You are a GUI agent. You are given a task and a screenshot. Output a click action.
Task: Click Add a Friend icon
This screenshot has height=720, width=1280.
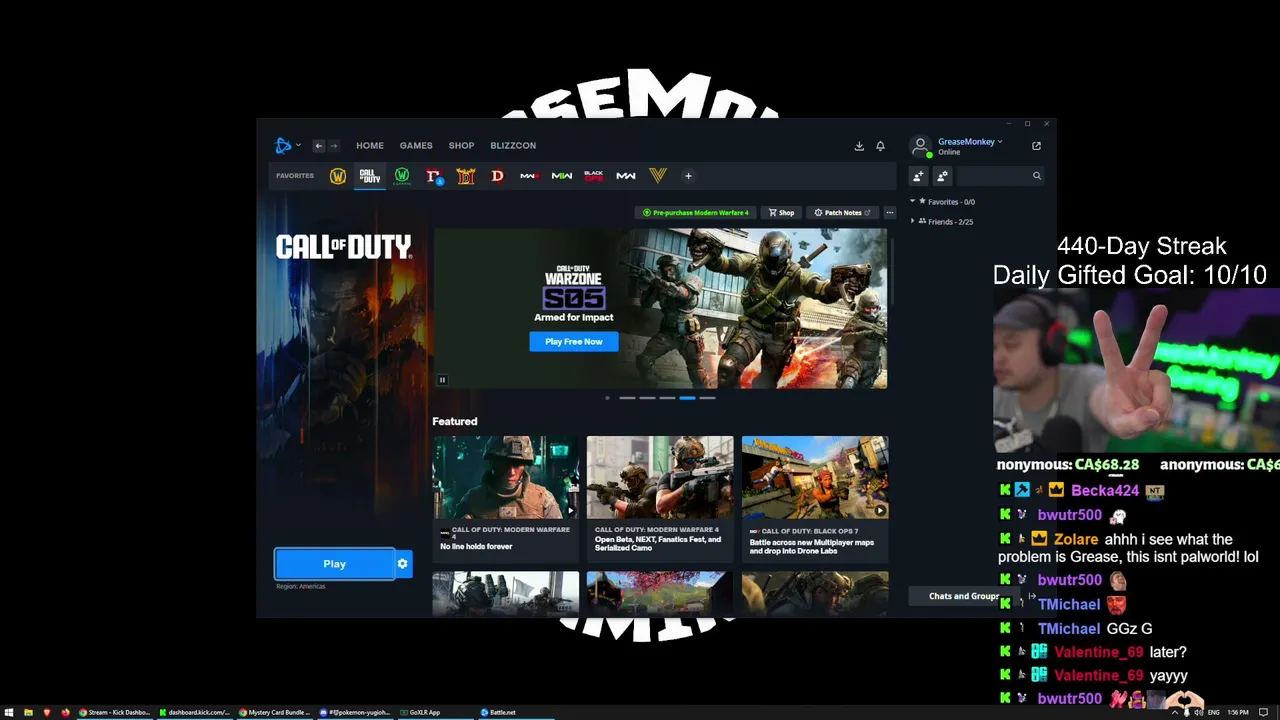tap(918, 176)
